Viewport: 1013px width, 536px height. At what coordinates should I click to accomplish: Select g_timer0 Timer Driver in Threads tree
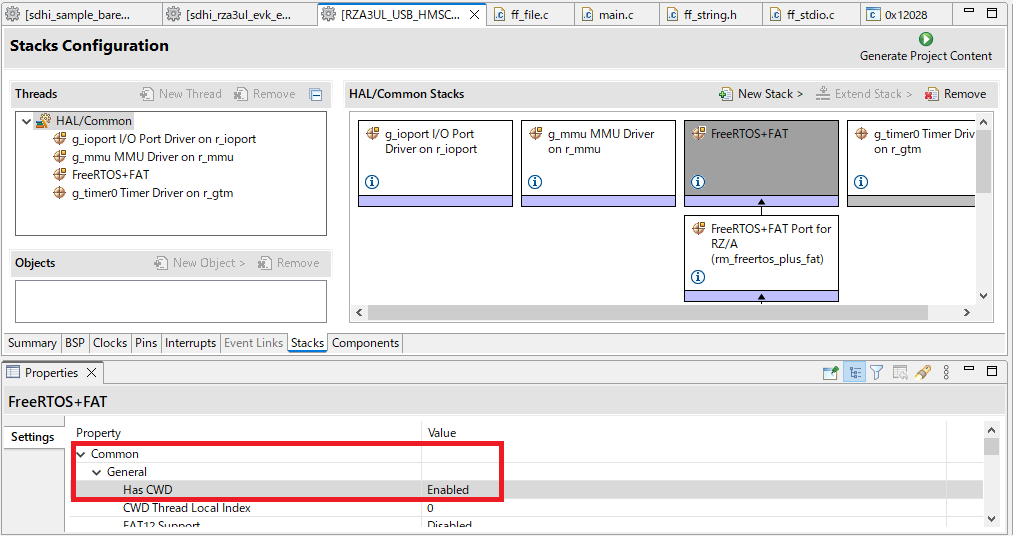150,193
